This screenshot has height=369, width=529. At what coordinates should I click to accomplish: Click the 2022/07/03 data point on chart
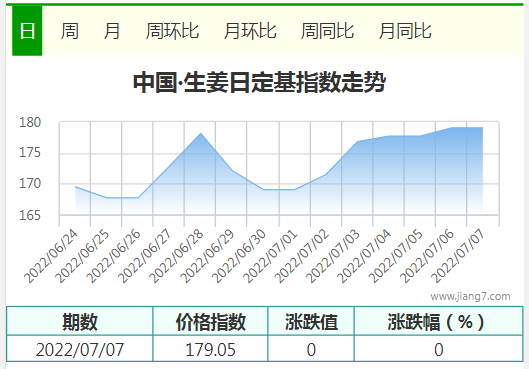(x=357, y=141)
